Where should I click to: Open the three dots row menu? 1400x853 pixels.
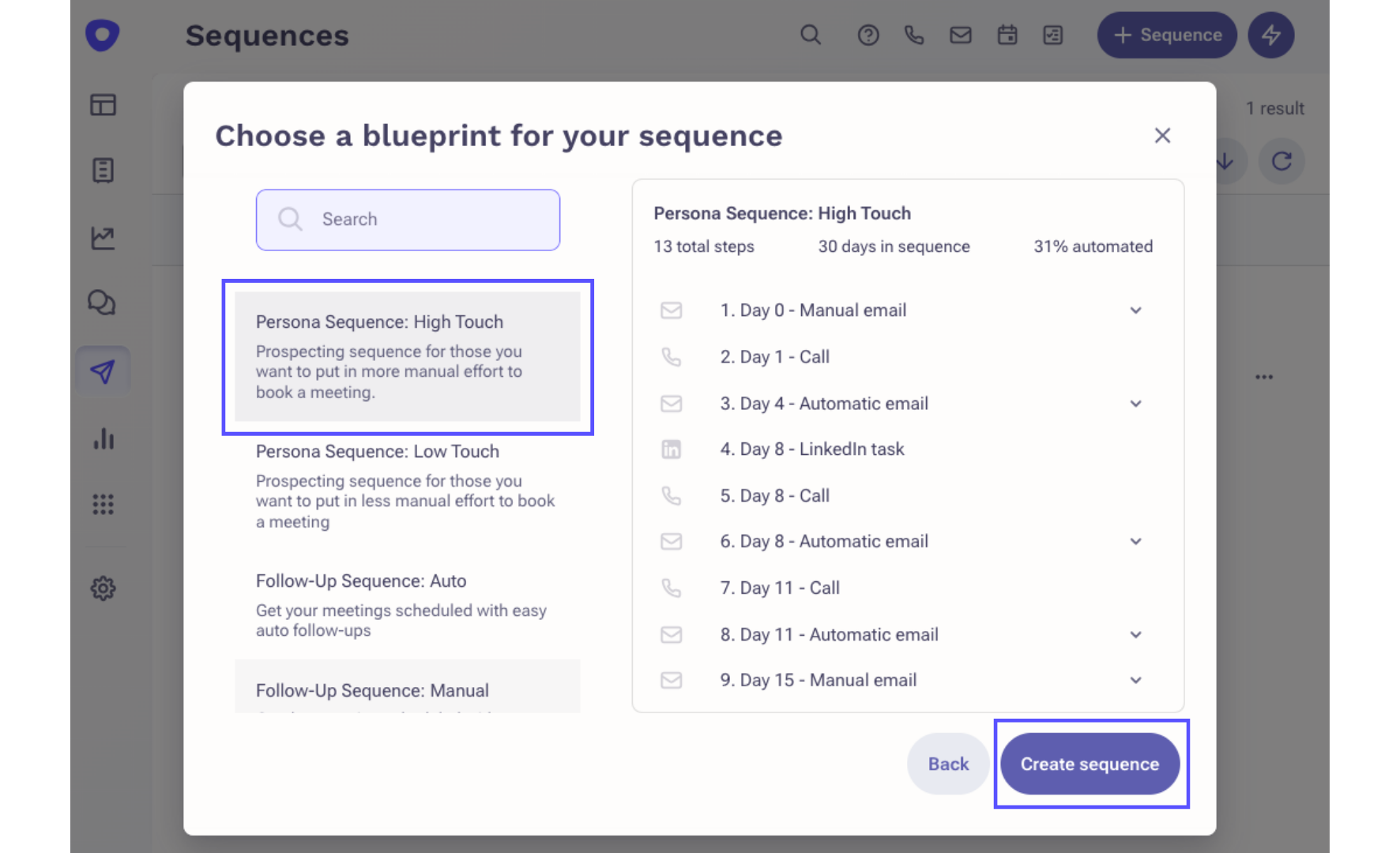1264,377
